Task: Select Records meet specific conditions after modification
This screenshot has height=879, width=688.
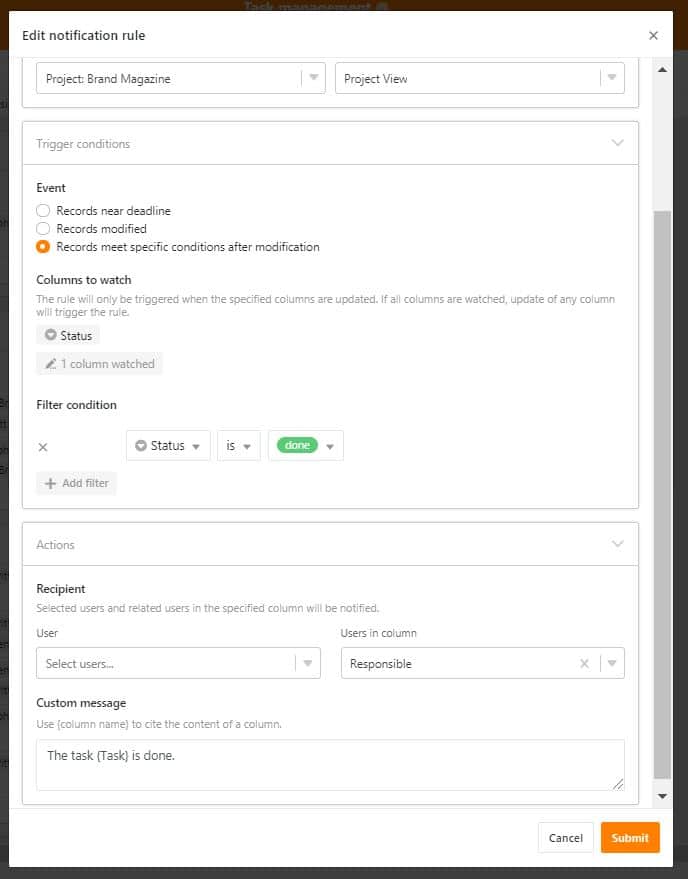Action: [43, 247]
